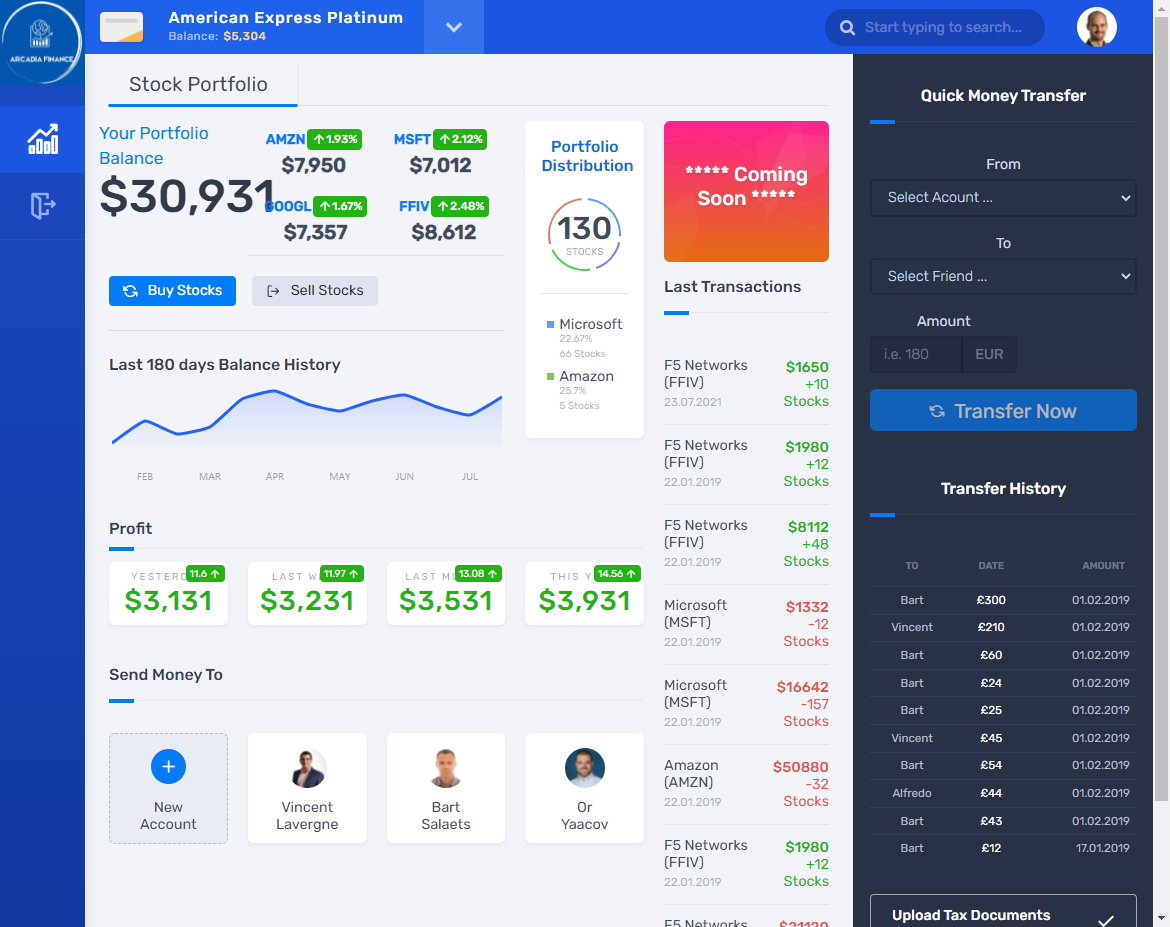1170x927 pixels.
Task: Click the logout sidebar icon
Action: click(43, 205)
